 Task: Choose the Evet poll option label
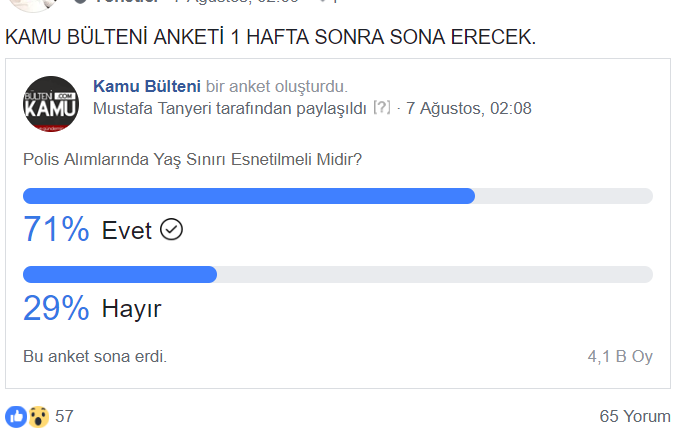point(126,231)
